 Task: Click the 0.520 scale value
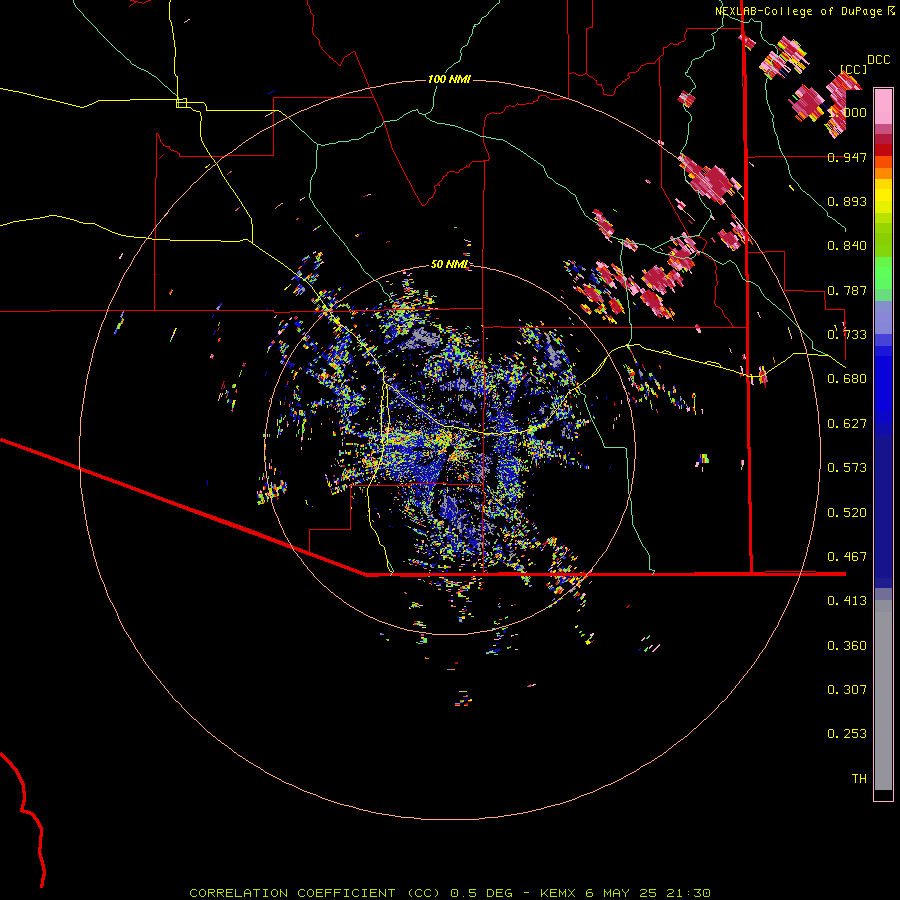tap(847, 513)
